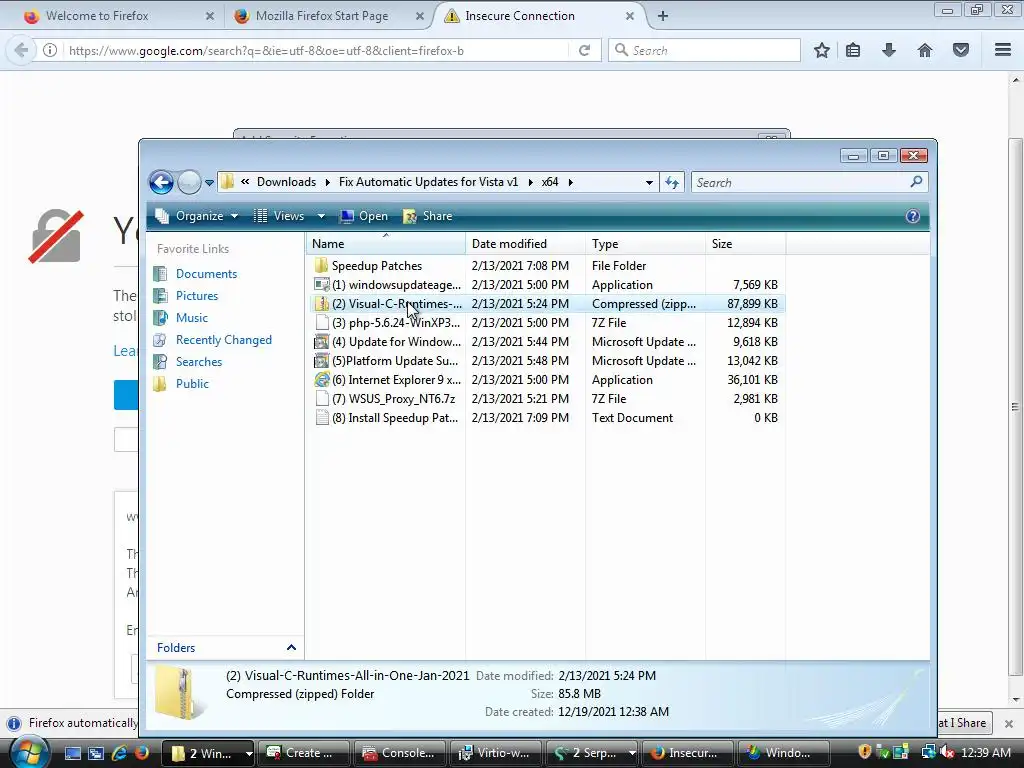Click the Explorer window Back arrow button
The image size is (1024, 768).
tap(161, 182)
